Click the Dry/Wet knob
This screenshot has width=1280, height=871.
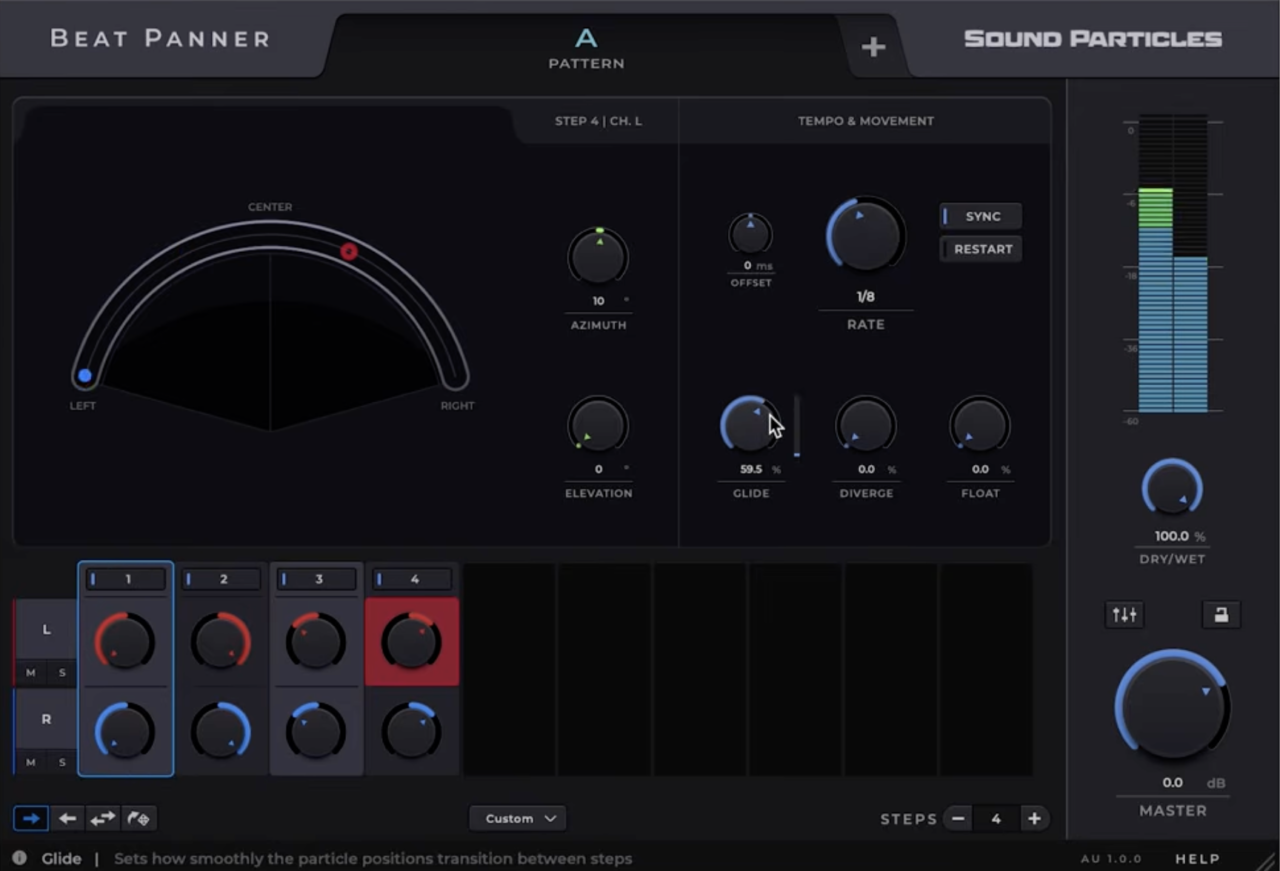[x=1172, y=489]
